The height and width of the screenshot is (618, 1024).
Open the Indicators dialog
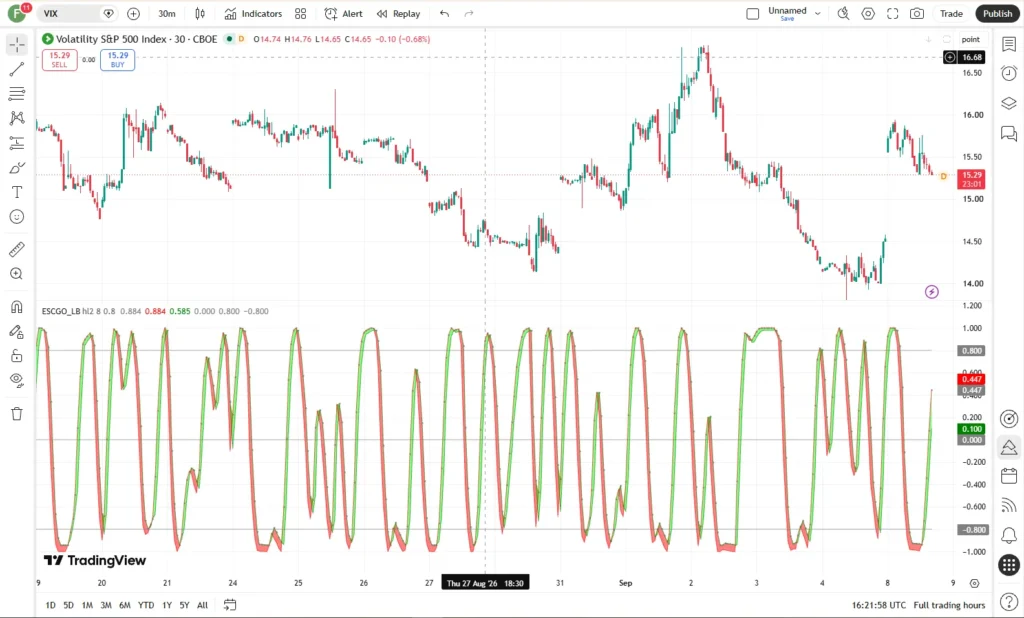tap(253, 14)
